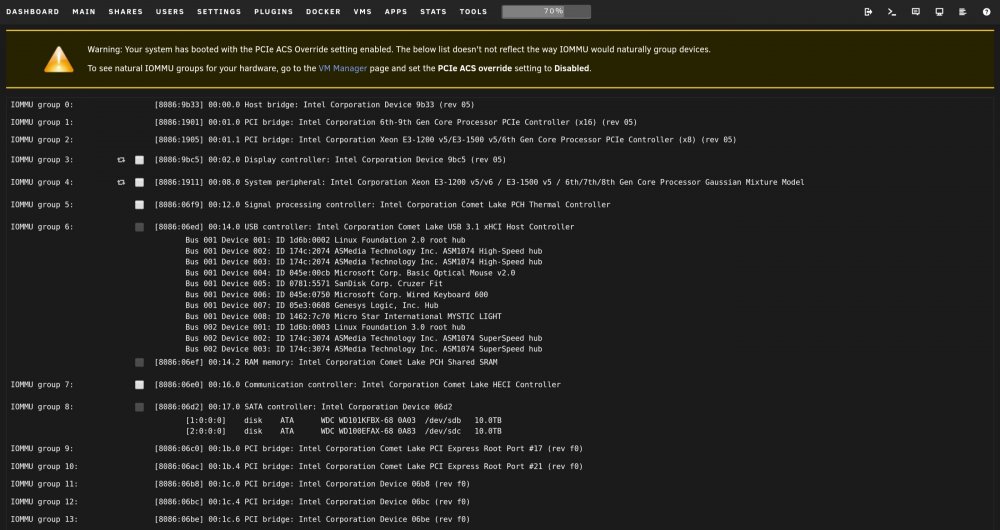Open the Tools page

tap(473, 11)
